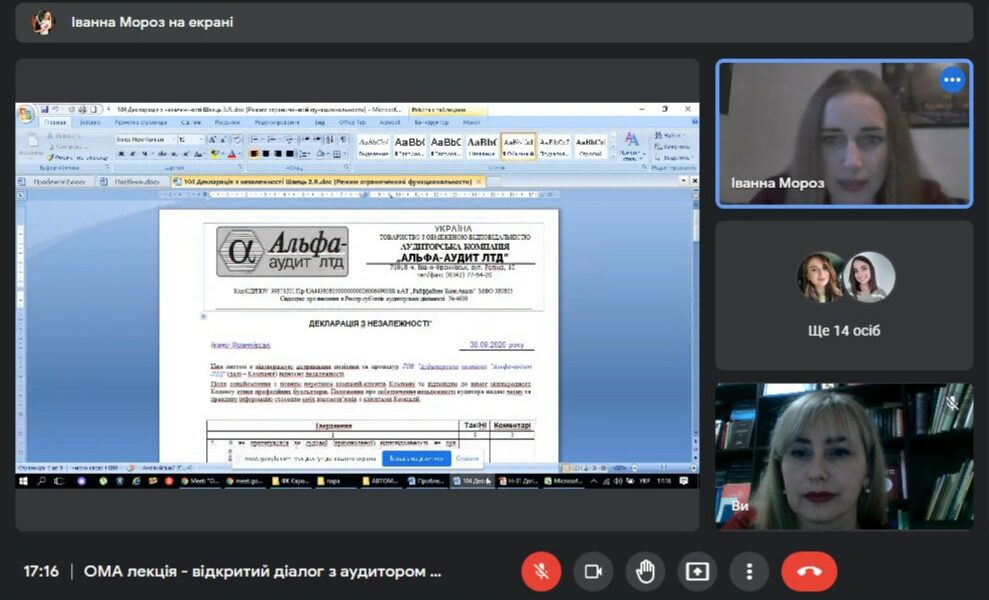Open Meet's three-dot more options menu

point(749,572)
